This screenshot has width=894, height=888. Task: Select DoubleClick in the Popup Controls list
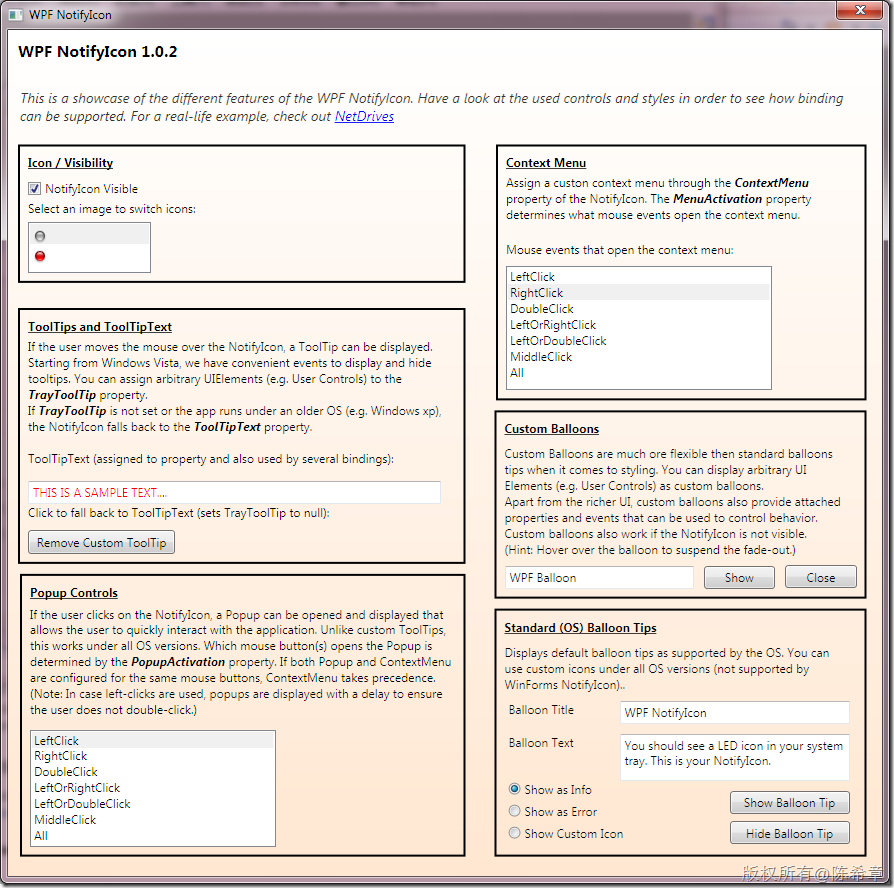tap(153, 772)
